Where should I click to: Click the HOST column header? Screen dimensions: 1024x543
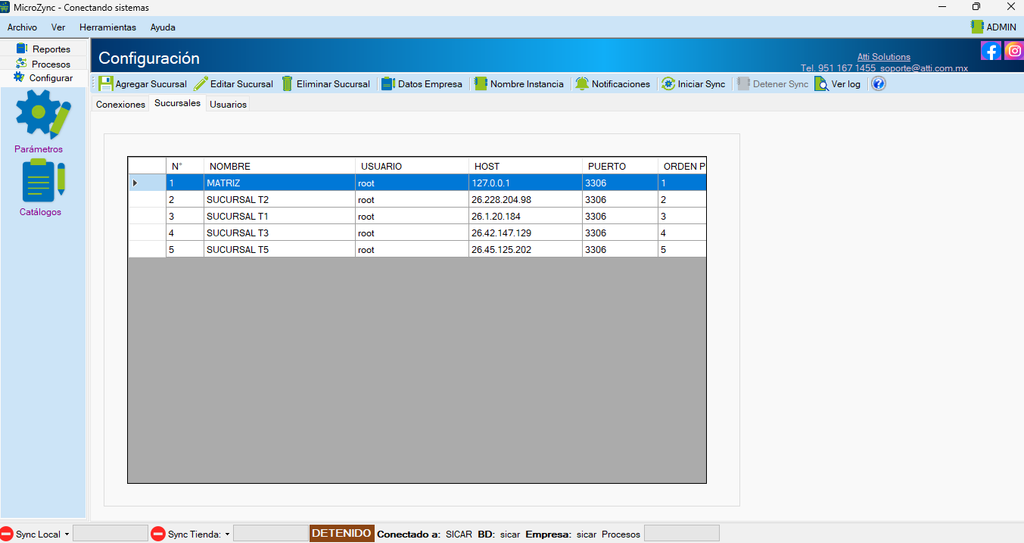coord(525,166)
